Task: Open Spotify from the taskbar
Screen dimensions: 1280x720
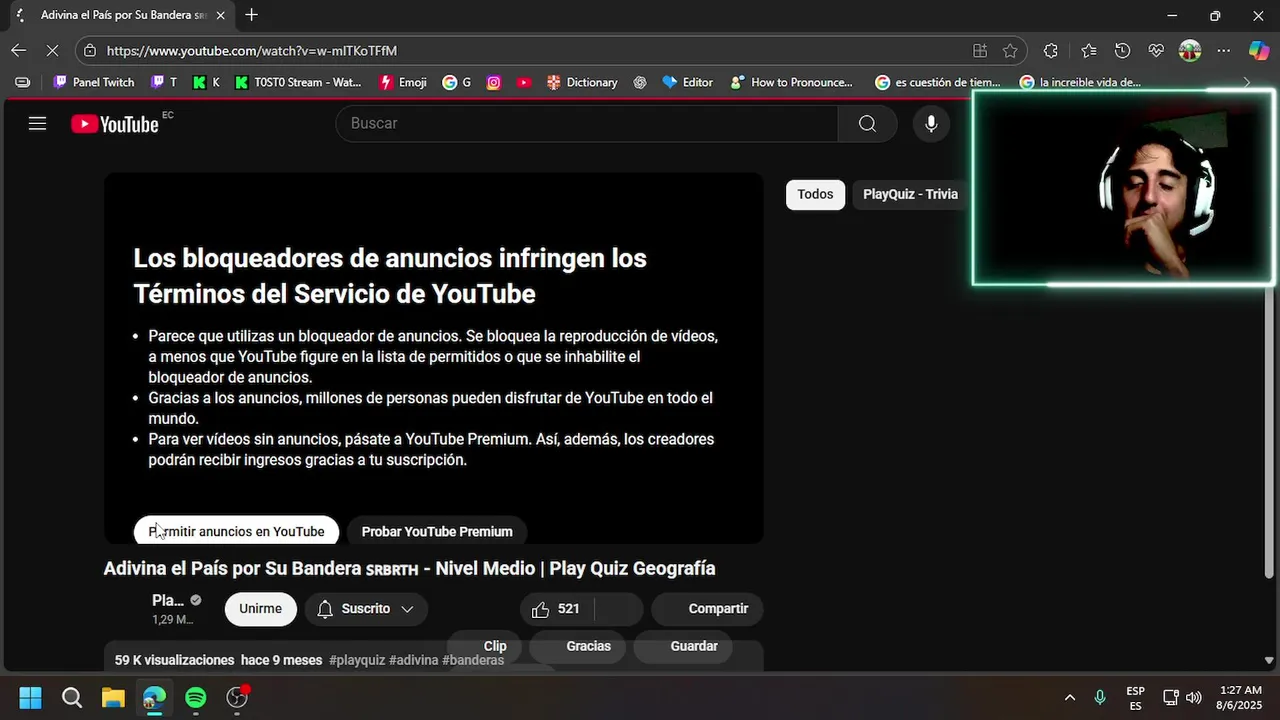Action: tap(196, 697)
